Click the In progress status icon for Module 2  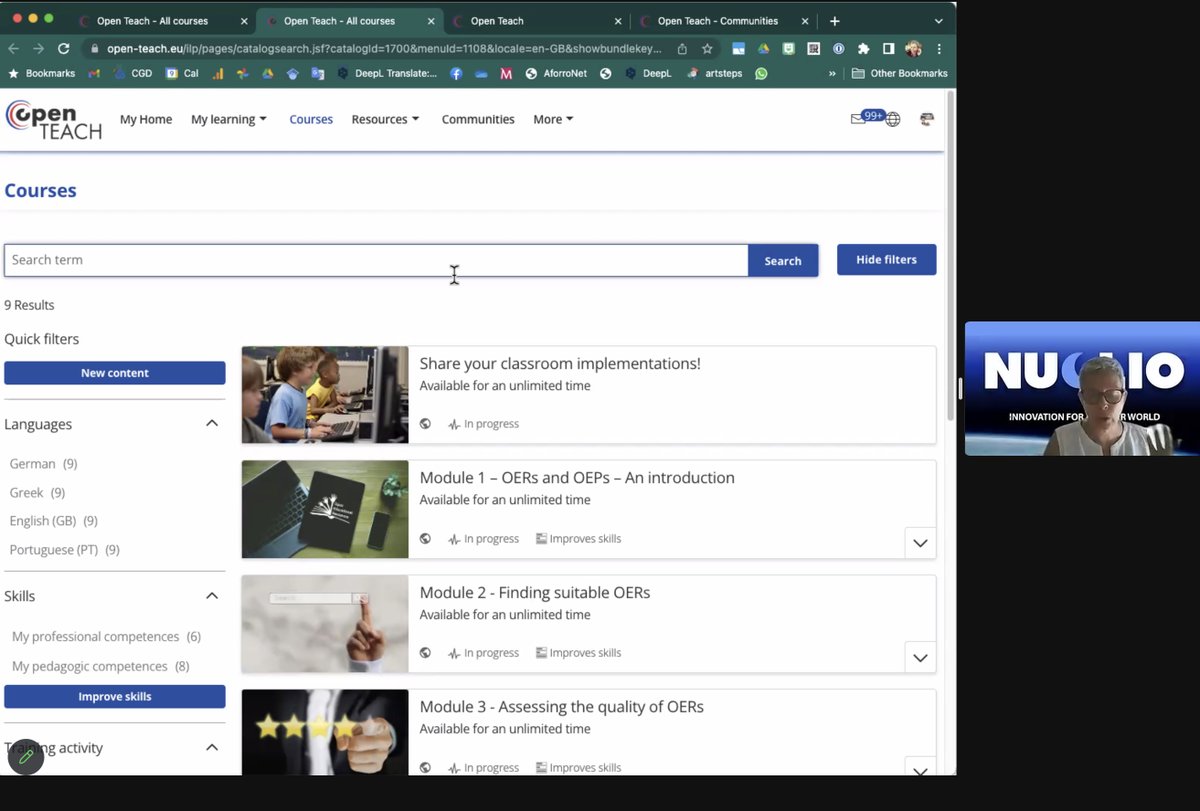(452, 652)
